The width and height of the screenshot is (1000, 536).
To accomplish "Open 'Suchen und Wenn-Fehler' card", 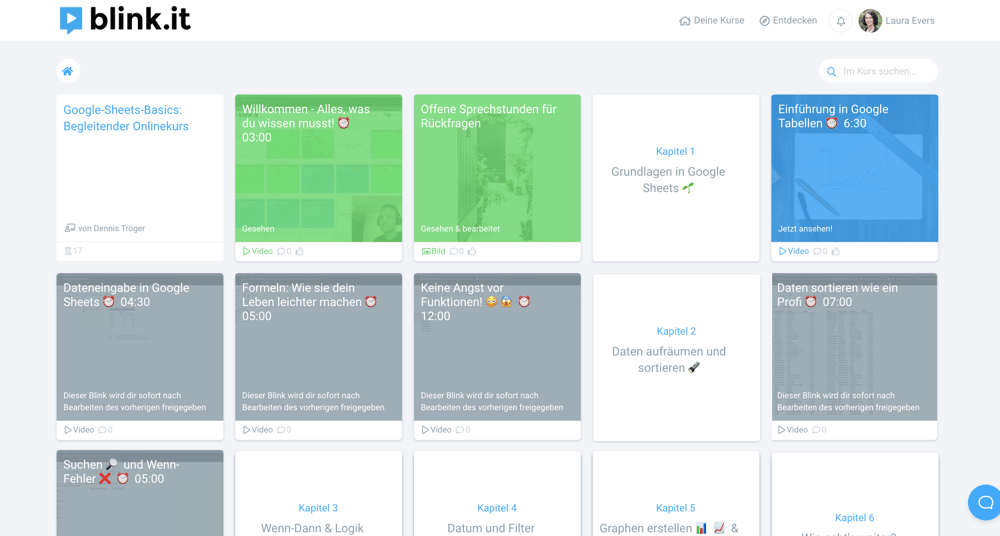I will tap(140, 493).
